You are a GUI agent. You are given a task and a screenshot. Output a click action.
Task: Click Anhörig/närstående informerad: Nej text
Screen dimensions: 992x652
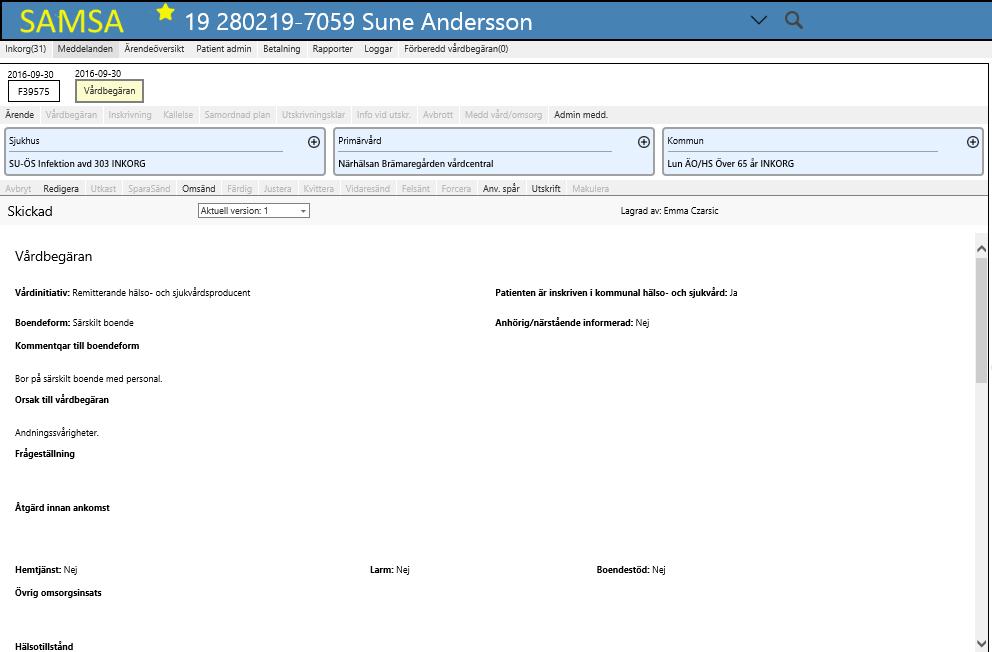tap(572, 323)
